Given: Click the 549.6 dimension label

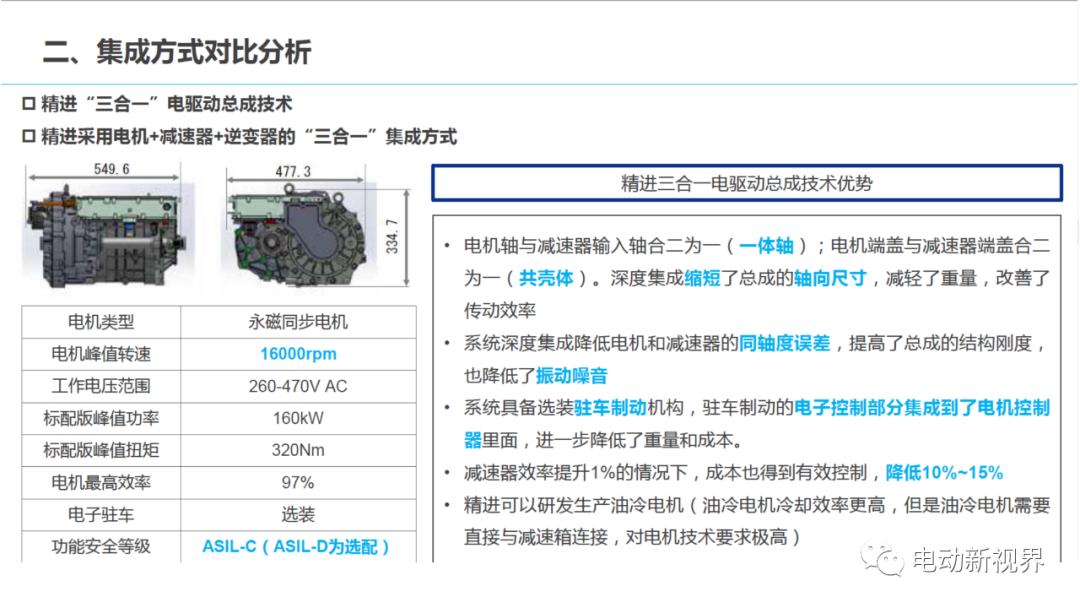Looking at the screenshot, I should coord(112,169).
